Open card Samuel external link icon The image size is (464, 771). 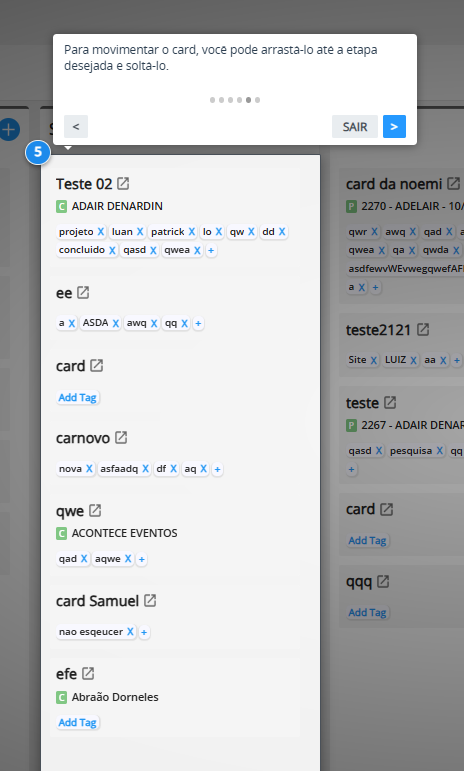[150, 600]
